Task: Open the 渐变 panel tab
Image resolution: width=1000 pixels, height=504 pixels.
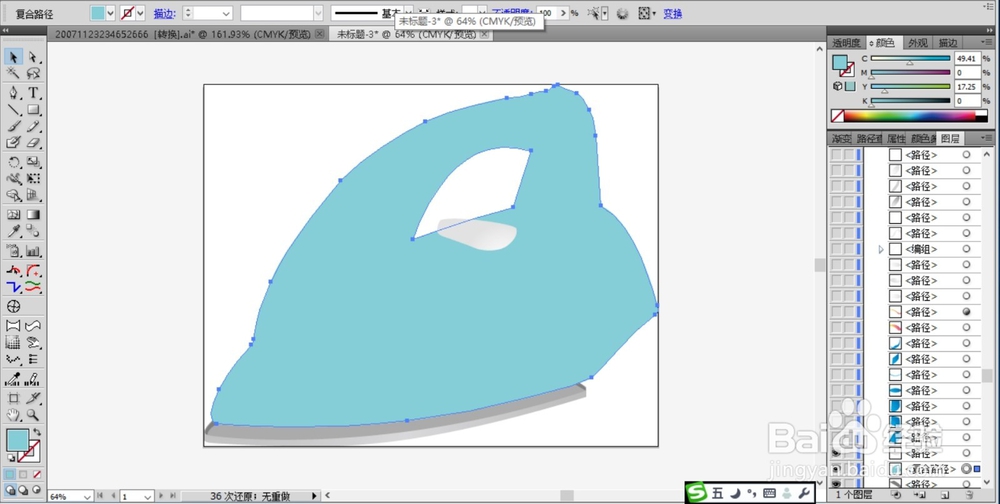Action: pos(841,138)
